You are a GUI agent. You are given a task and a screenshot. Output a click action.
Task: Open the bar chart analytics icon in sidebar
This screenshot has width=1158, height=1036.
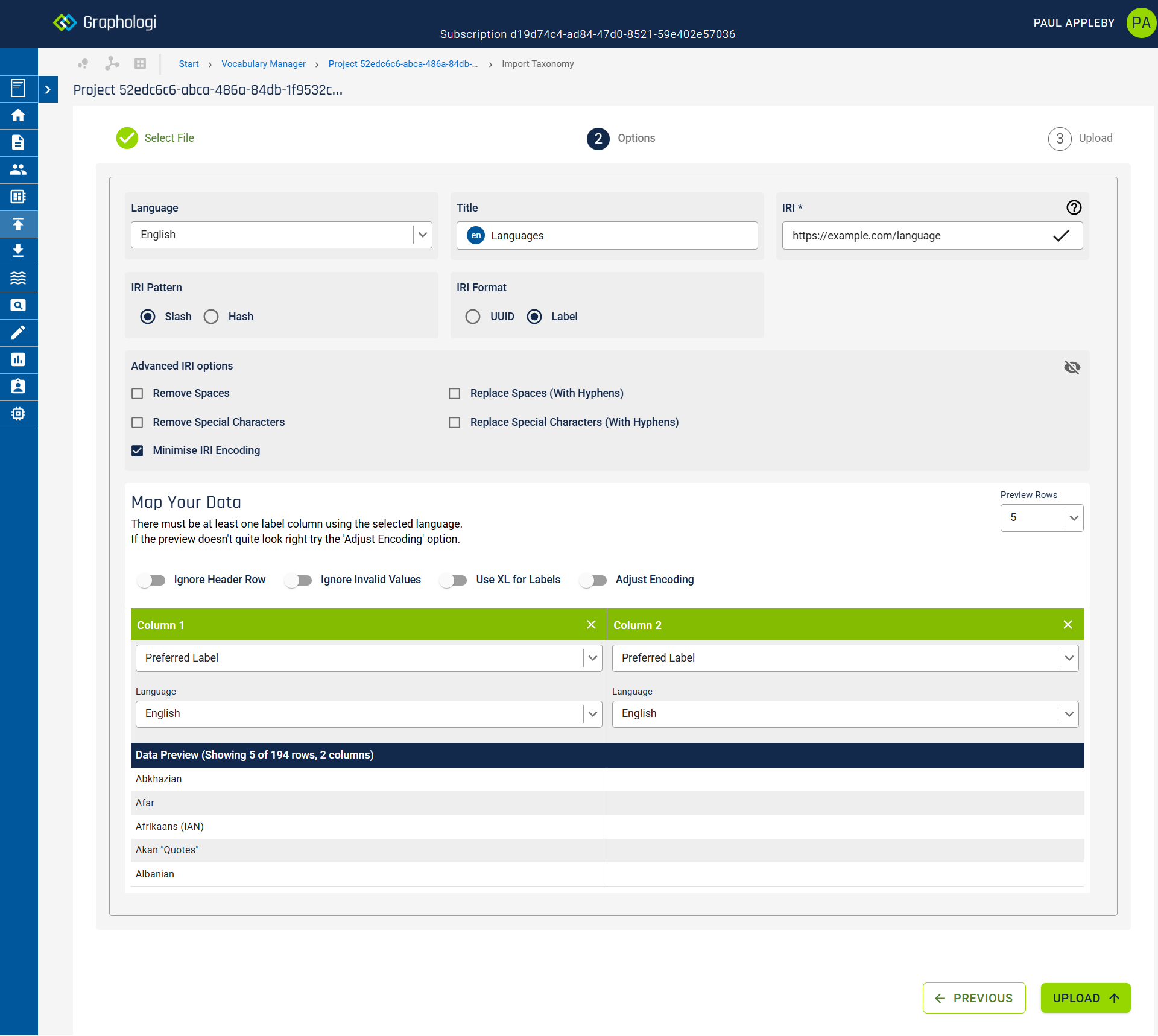(18, 359)
